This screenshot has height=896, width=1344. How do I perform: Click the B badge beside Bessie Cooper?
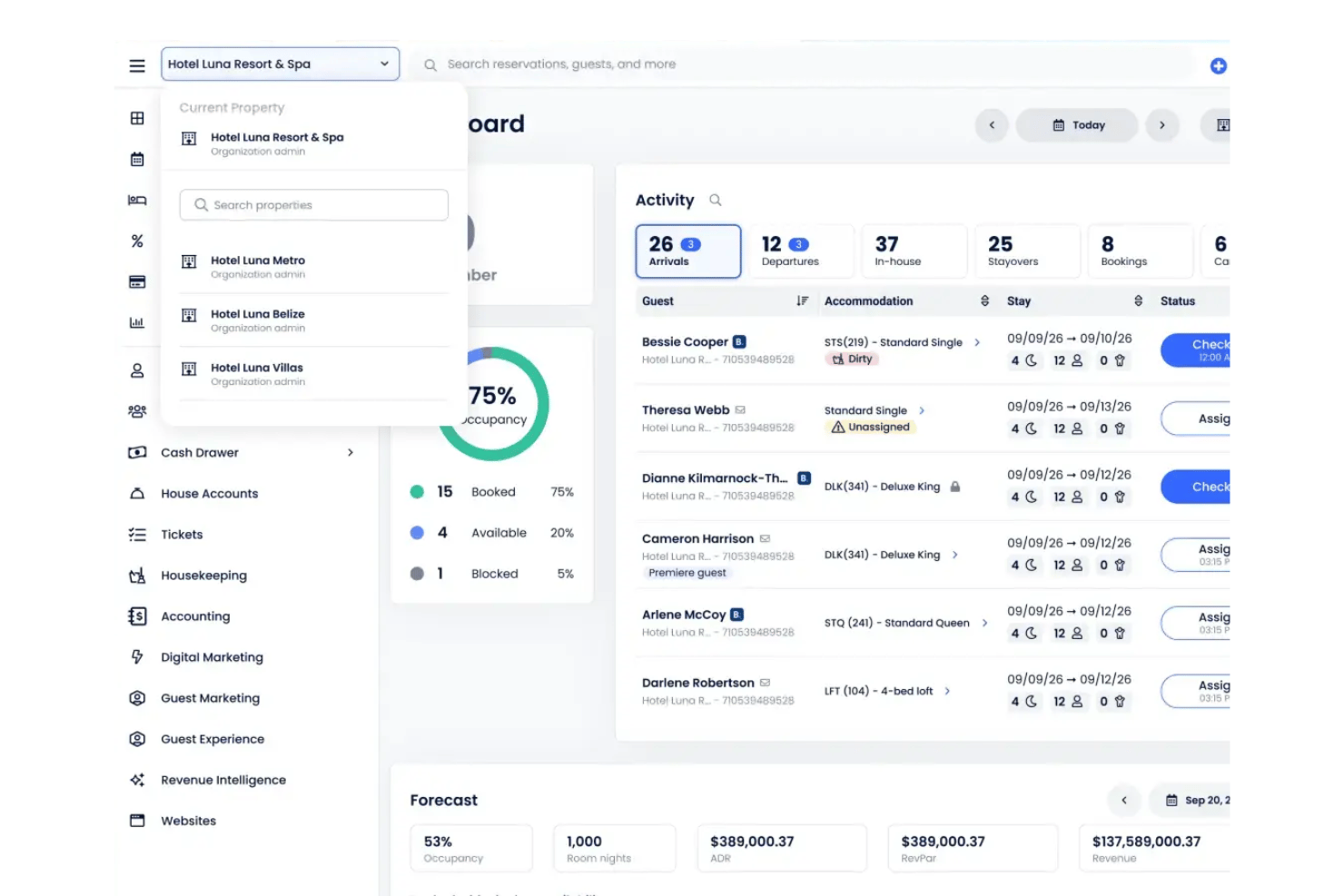coord(739,341)
